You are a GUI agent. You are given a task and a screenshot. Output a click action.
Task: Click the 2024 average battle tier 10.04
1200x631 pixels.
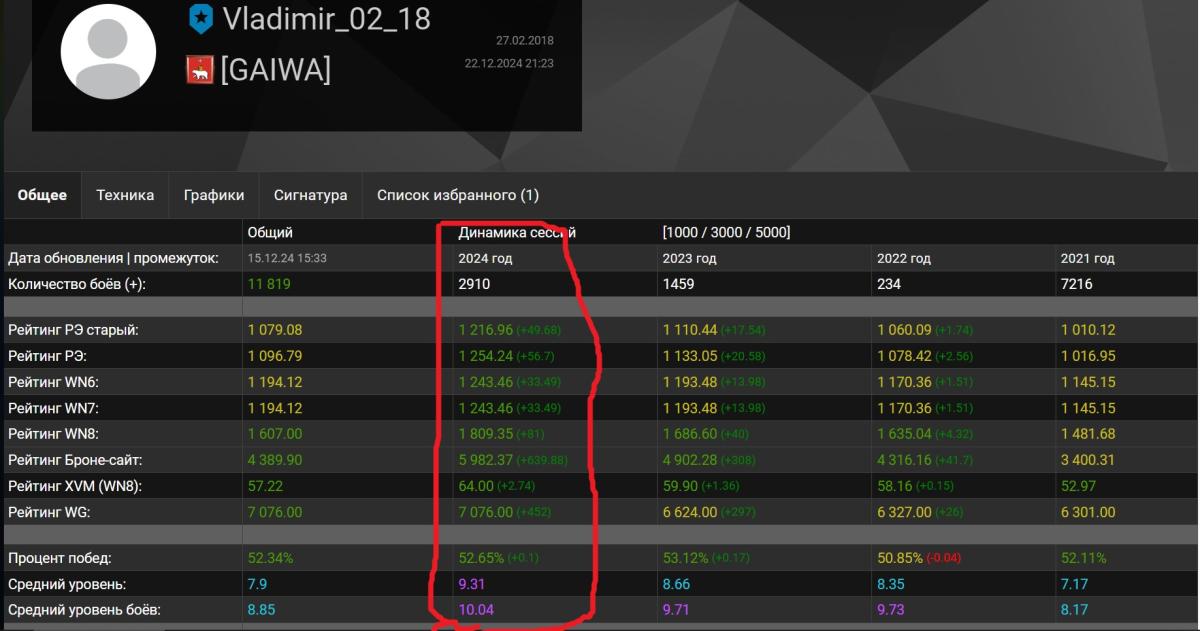tap(476, 610)
